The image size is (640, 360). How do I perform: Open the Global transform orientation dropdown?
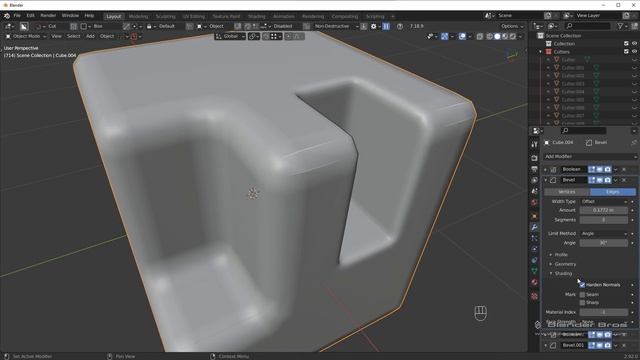(x=230, y=36)
